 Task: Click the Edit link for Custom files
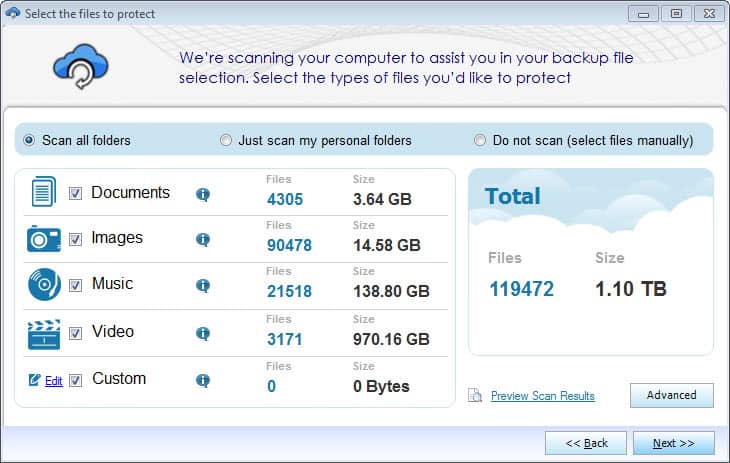[x=54, y=381]
